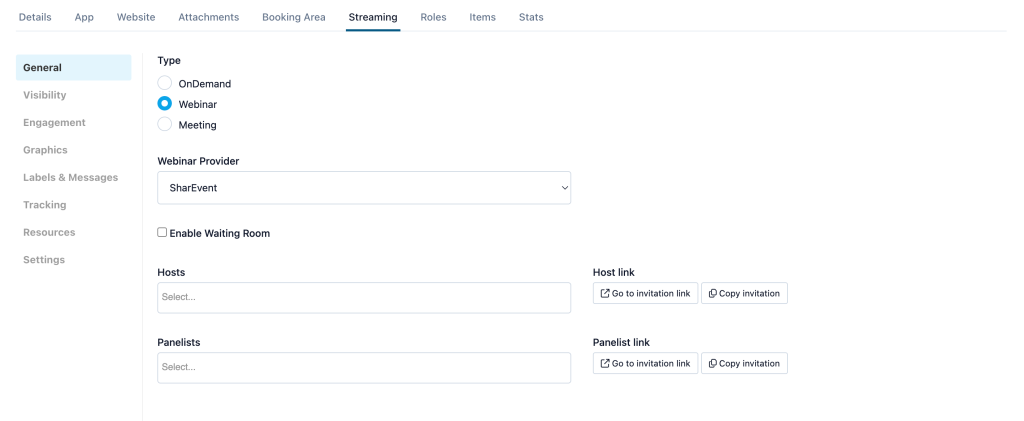Select the Meeting type option
This screenshot has width=1024, height=421.
tap(165, 125)
